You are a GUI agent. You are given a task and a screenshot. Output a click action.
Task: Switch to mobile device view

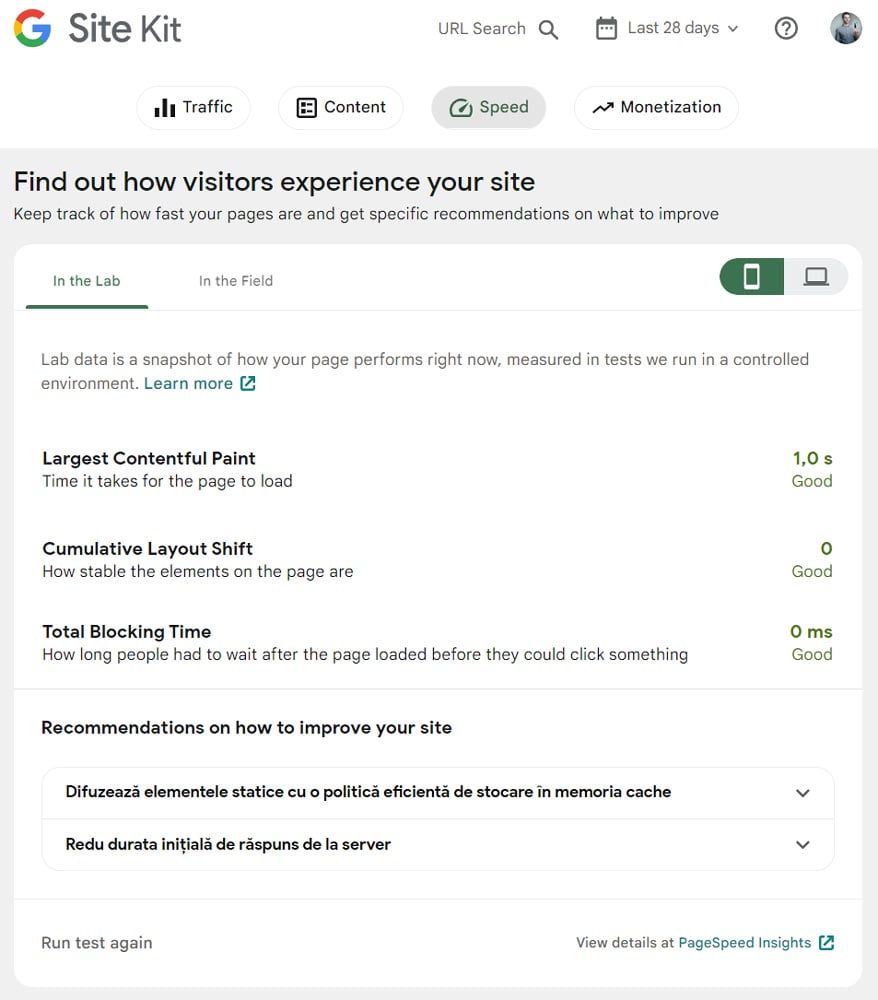click(x=751, y=277)
